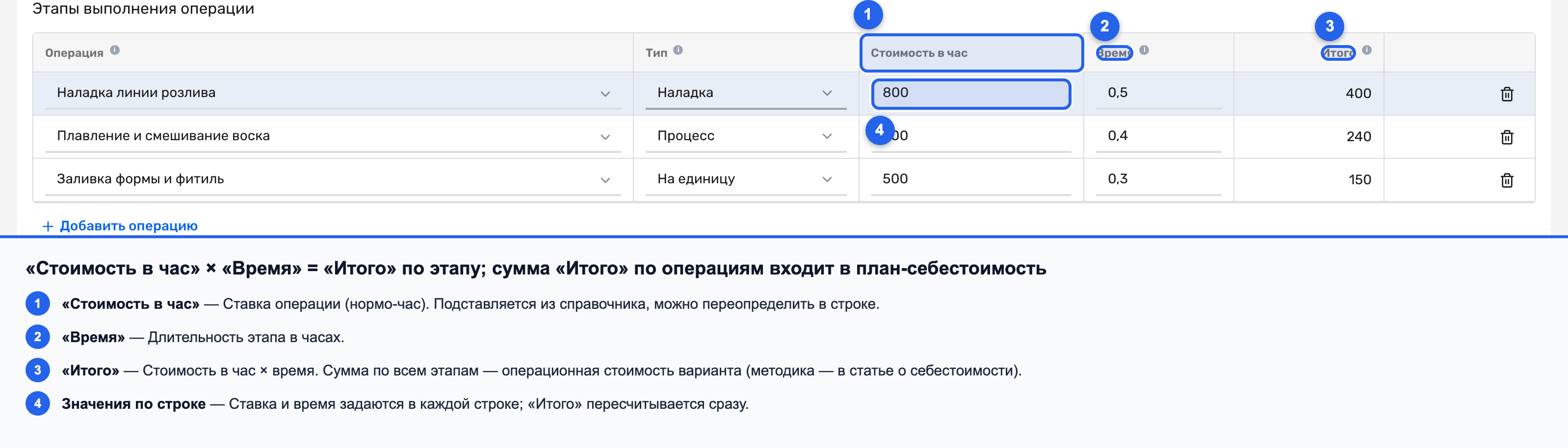Open operation dropdown for Плавление и смешивание воска
Screen dimensions: 1568x448
[x=605, y=137]
